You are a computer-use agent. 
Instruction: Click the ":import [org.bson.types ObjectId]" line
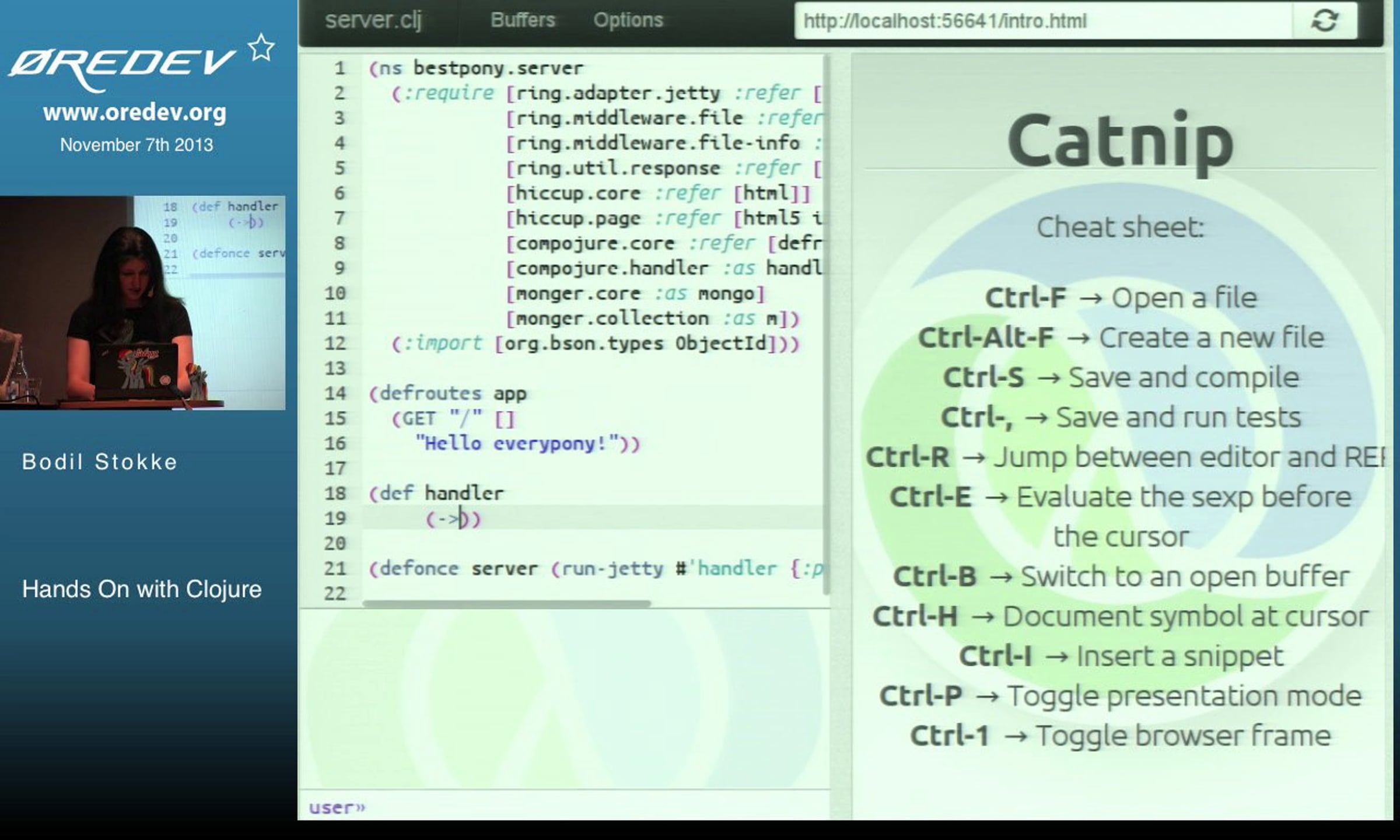595,344
